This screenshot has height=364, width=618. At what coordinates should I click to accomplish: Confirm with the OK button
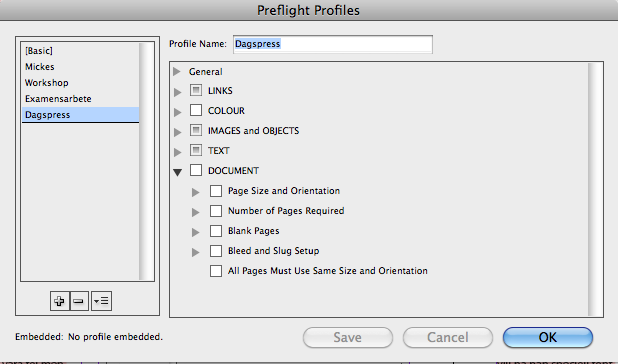tap(548, 338)
